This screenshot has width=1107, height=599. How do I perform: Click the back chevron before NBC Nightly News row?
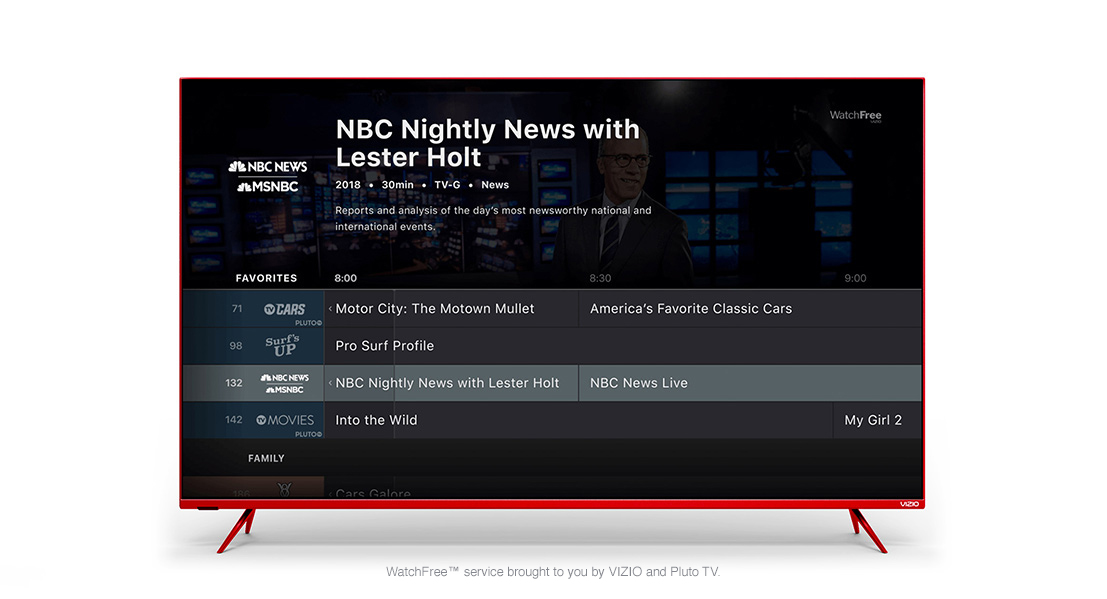[330, 383]
